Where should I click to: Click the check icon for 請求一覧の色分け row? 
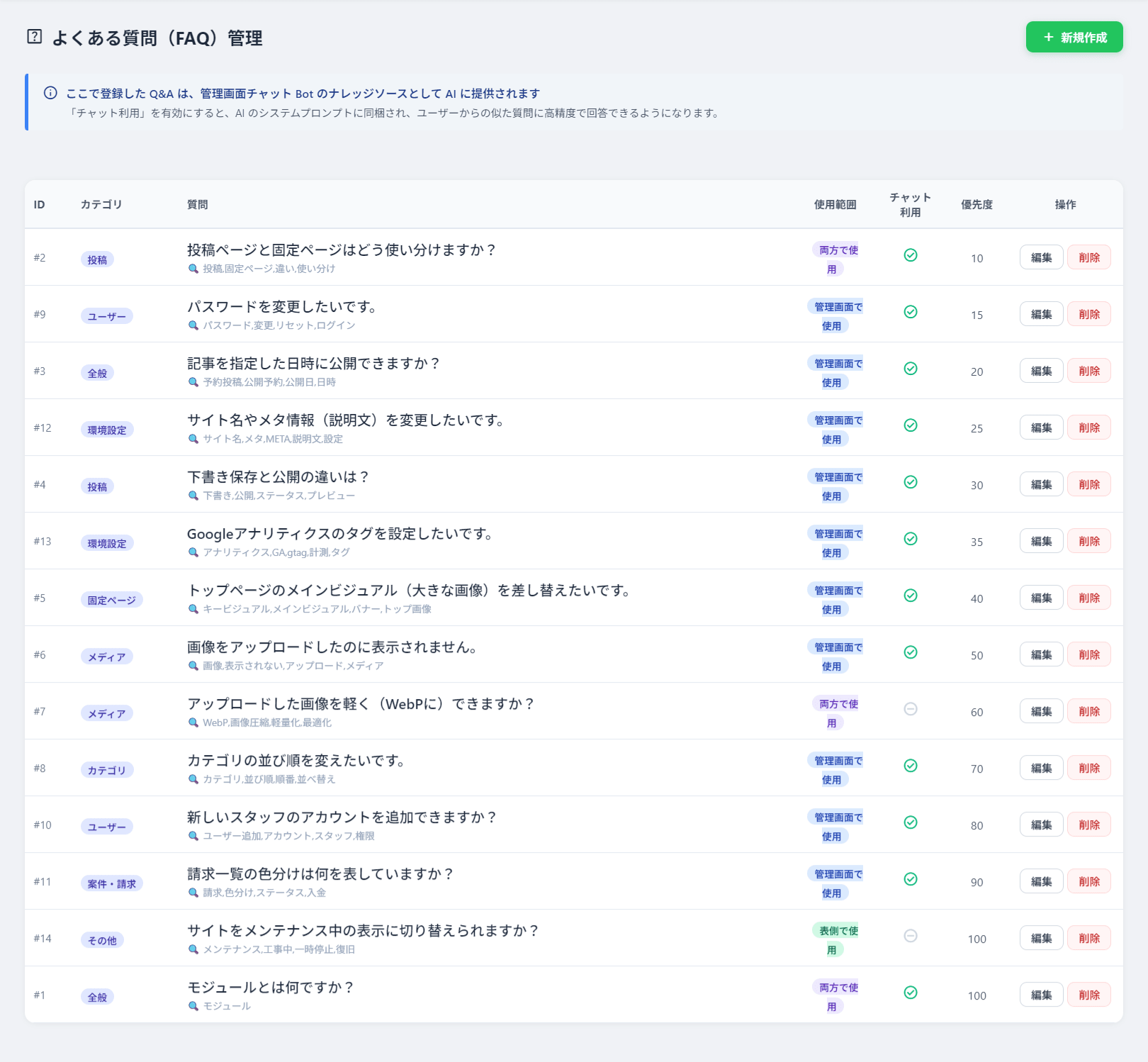pos(911,879)
